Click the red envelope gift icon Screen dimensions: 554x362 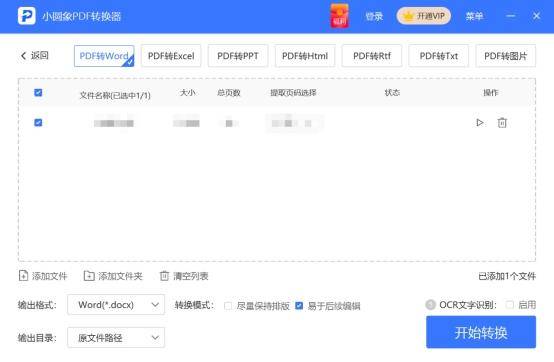tap(340, 16)
